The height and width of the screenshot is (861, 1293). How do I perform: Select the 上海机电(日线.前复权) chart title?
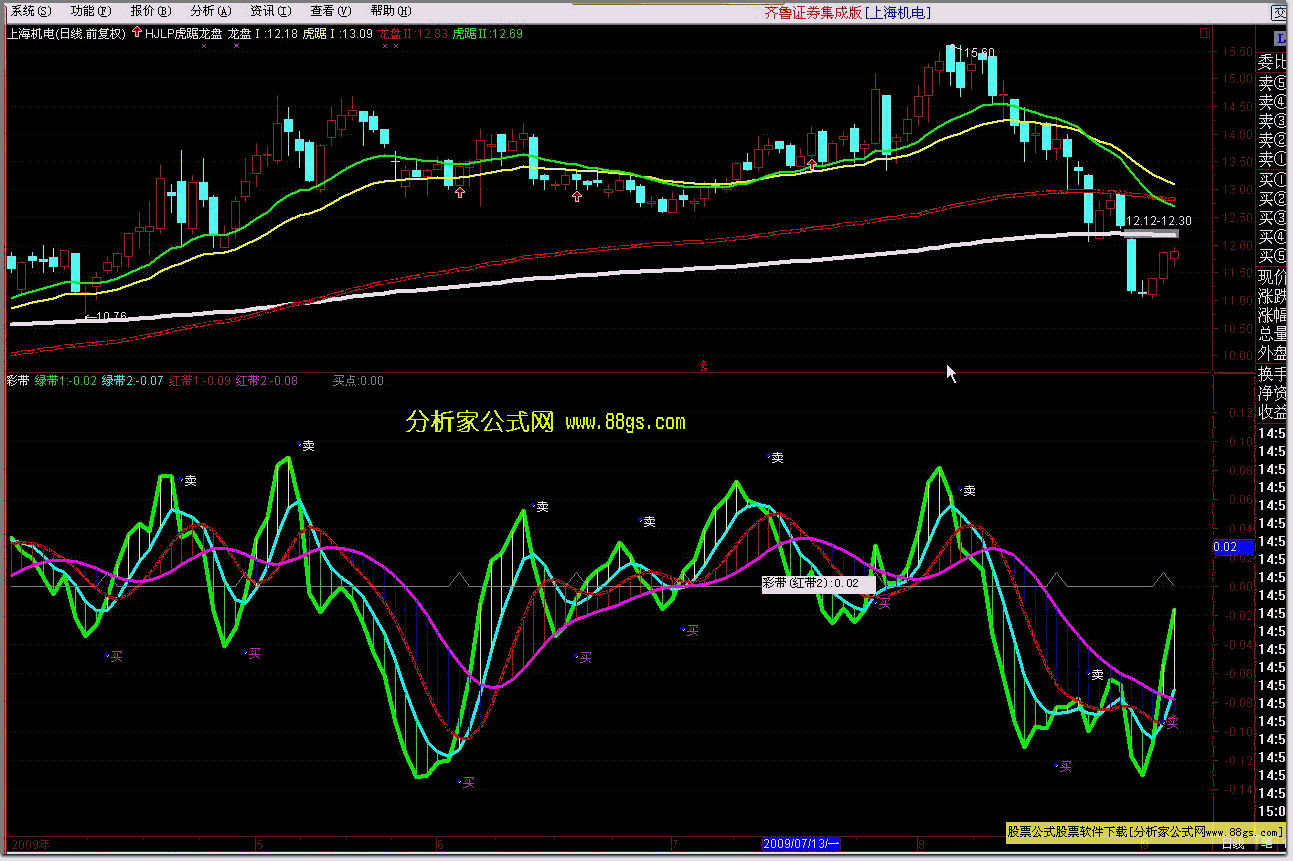(66, 33)
